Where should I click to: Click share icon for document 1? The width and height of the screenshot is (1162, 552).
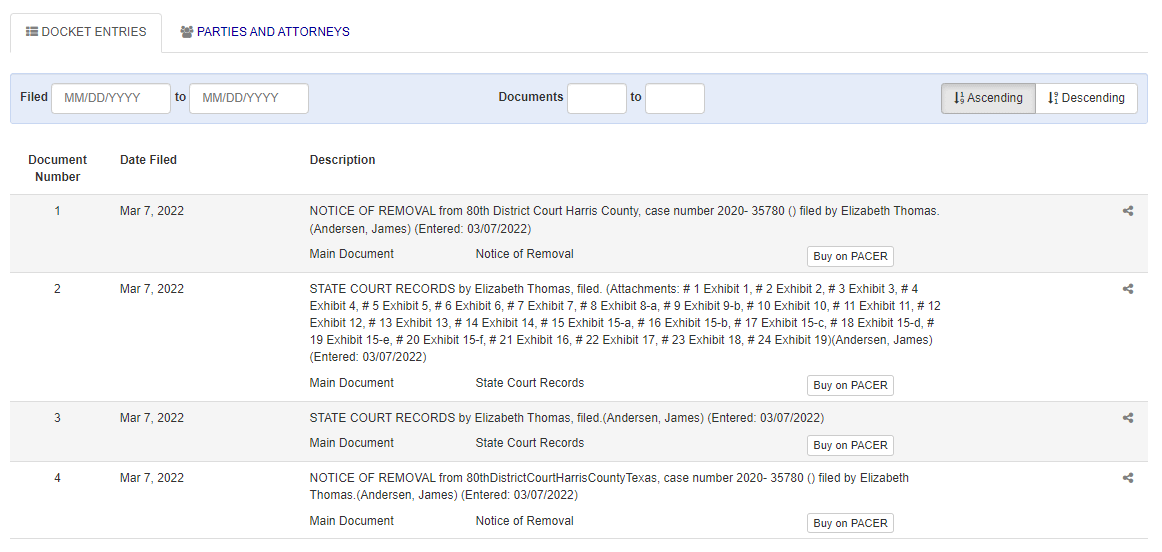[x=1128, y=211]
